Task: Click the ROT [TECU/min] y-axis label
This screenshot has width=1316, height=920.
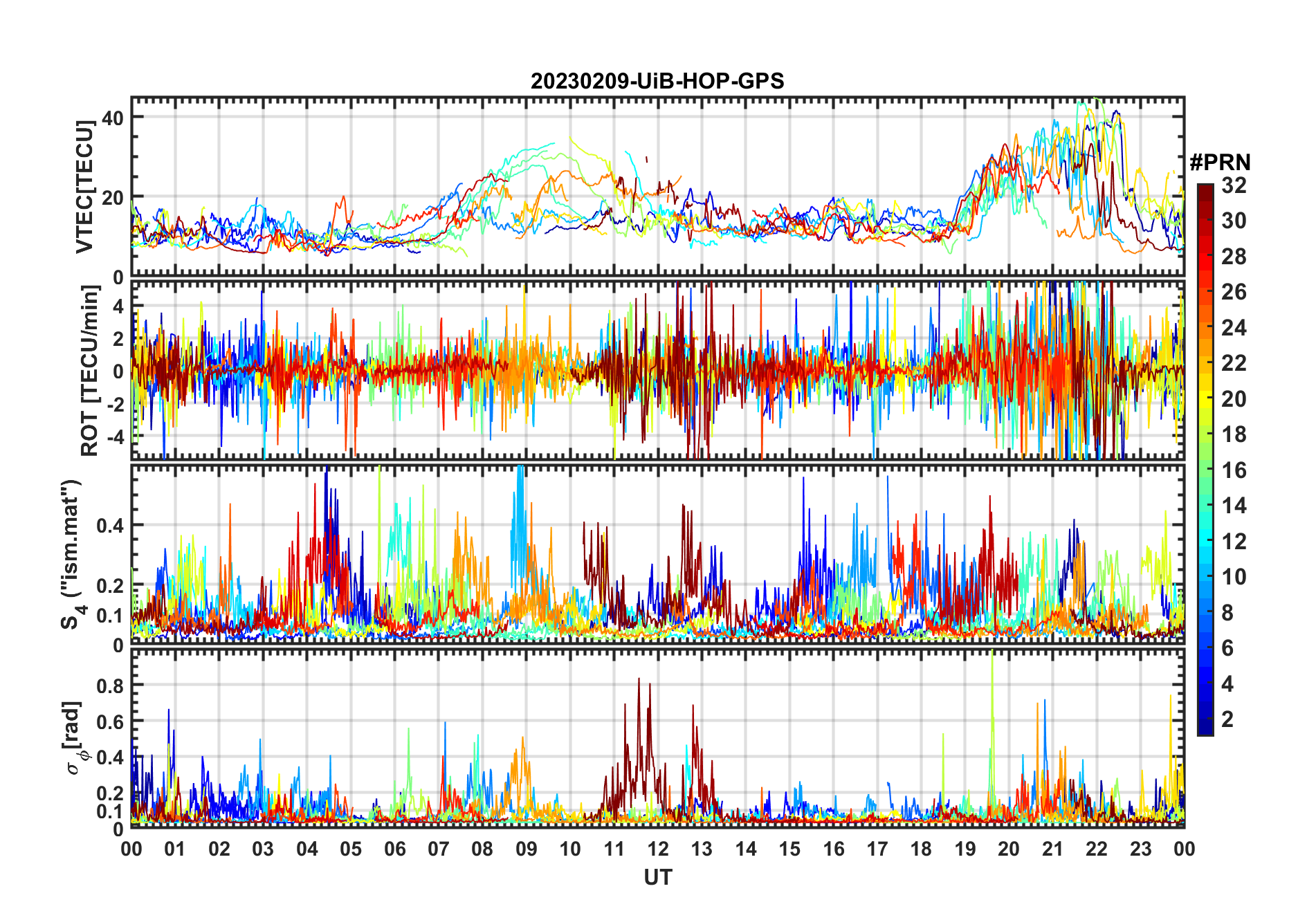Action: (90, 371)
